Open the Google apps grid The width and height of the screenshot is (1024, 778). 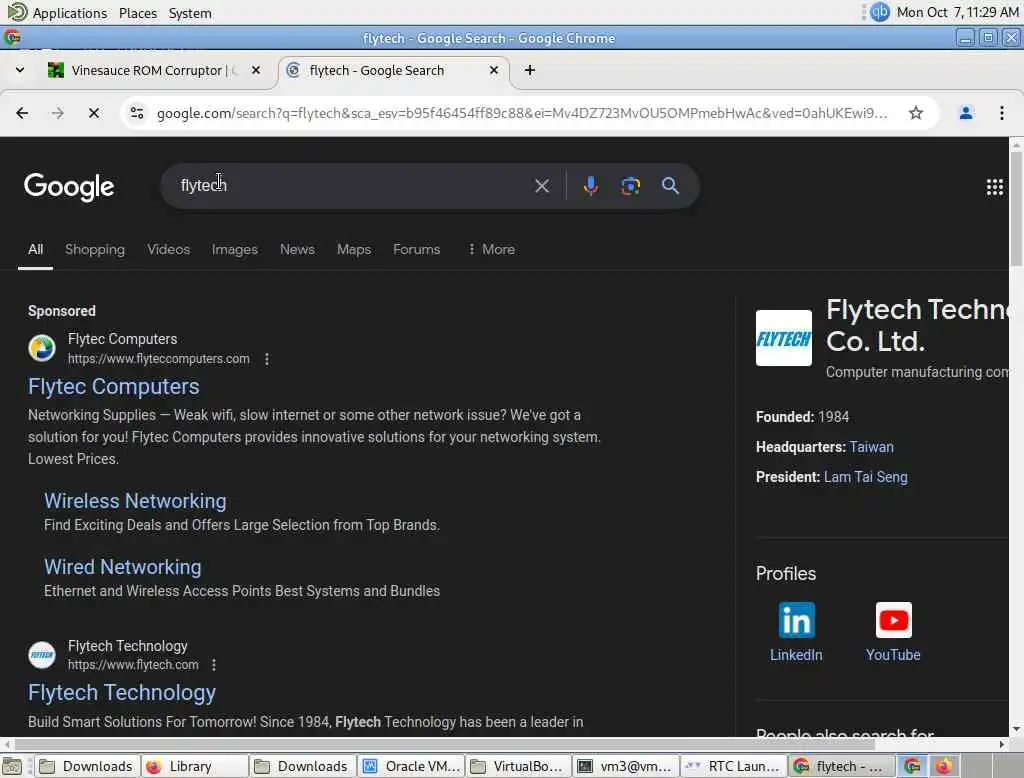pyautogui.click(x=995, y=187)
